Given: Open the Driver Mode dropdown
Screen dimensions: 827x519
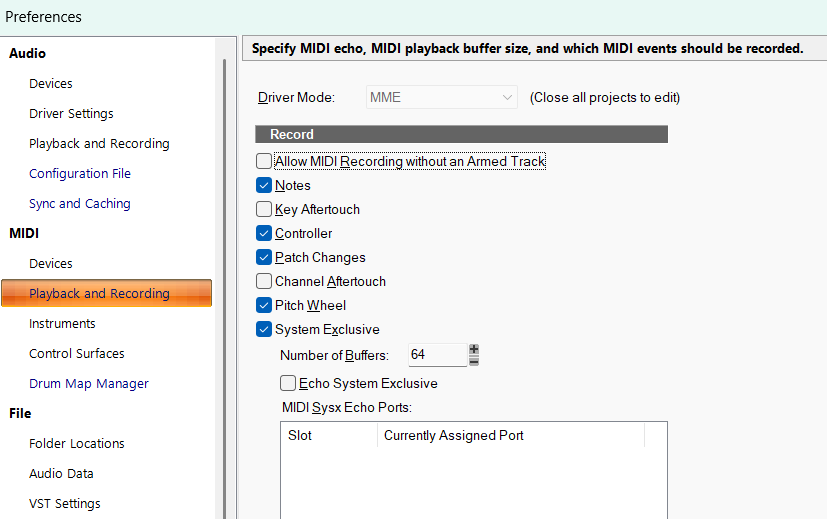Looking at the screenshot, I should (440, 97).
